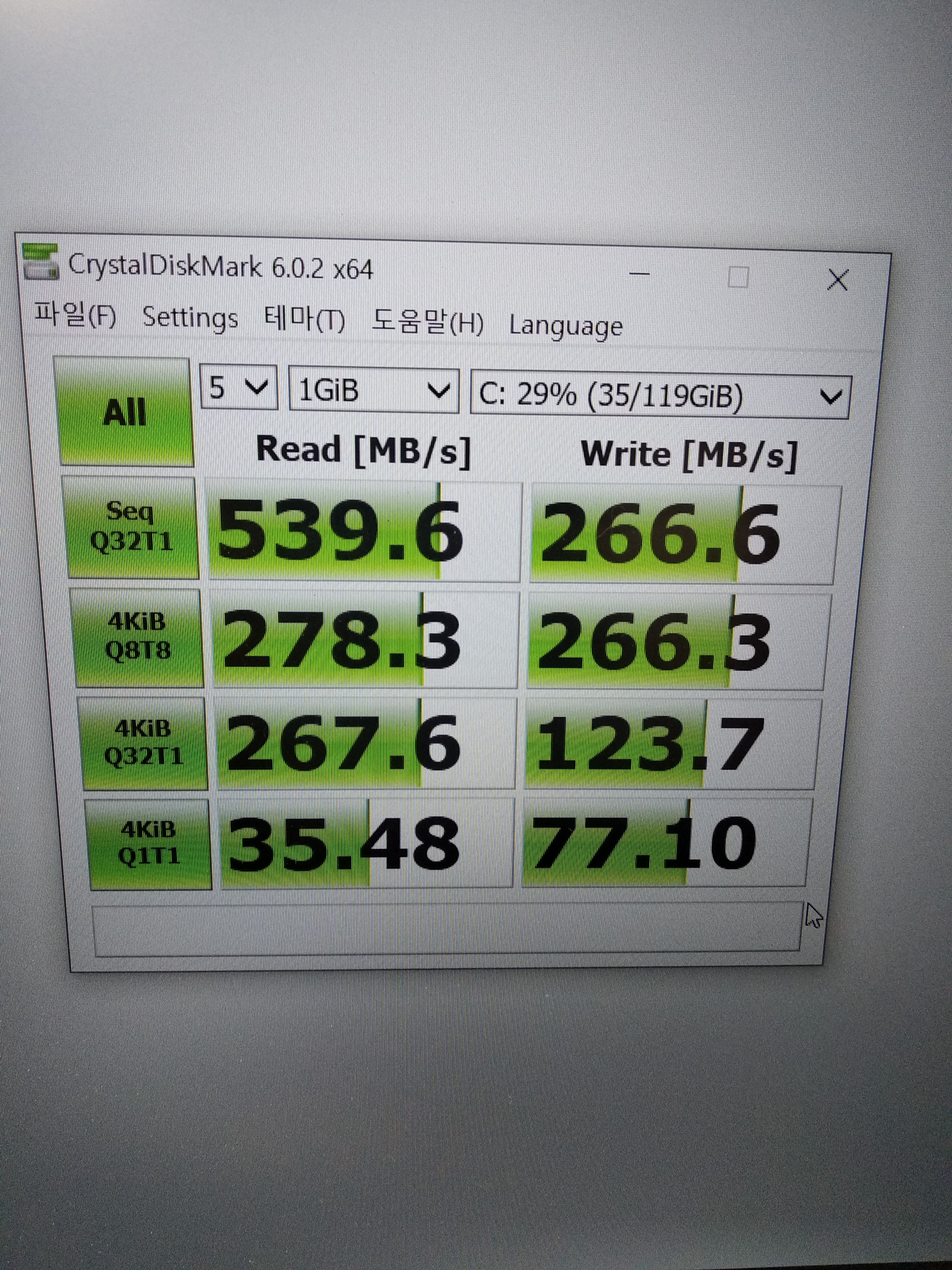
Task: Close the CrystalDiskMark window
Action: click(838, 280)
